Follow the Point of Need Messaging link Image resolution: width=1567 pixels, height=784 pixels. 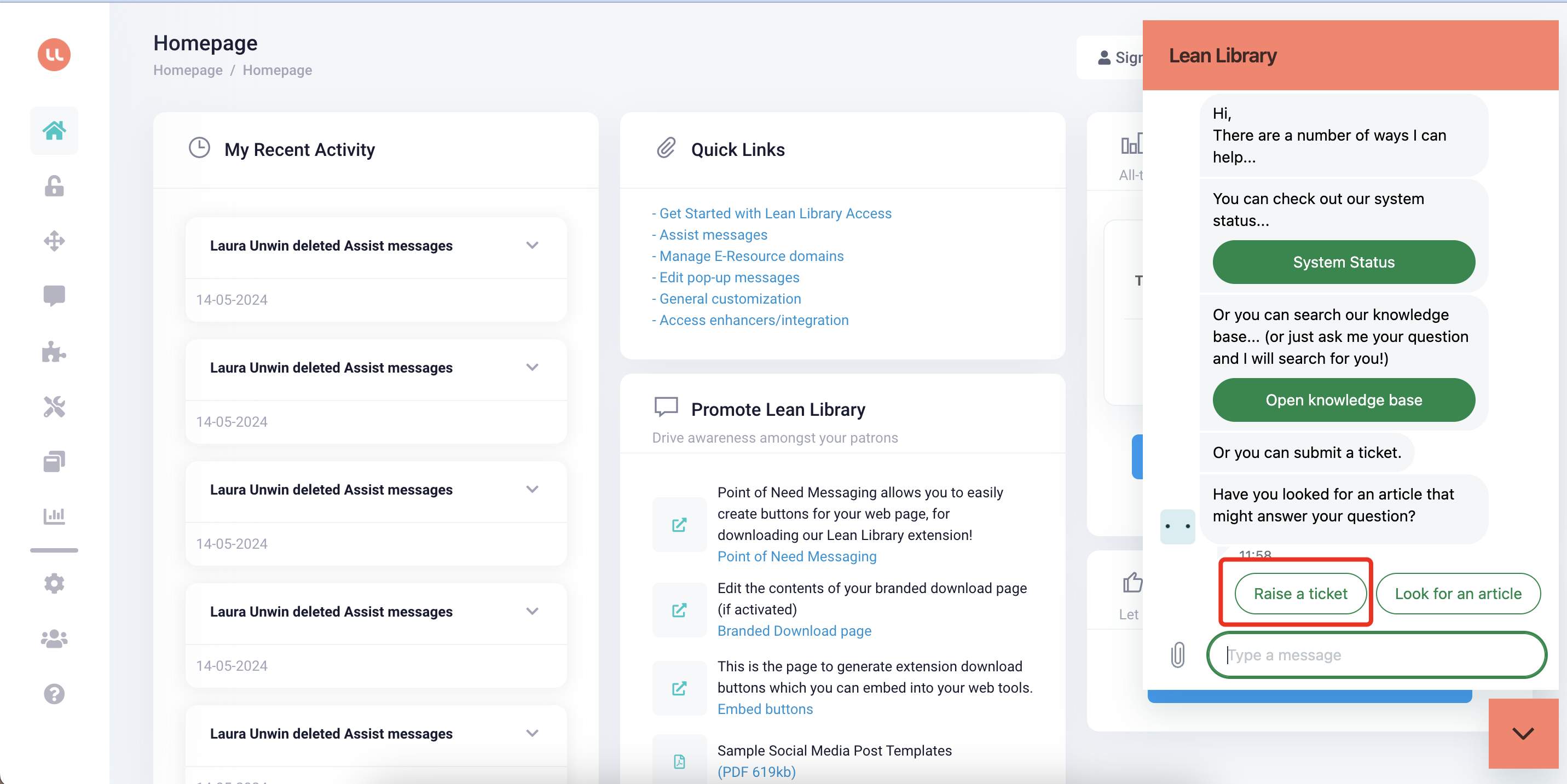[797, 556]
